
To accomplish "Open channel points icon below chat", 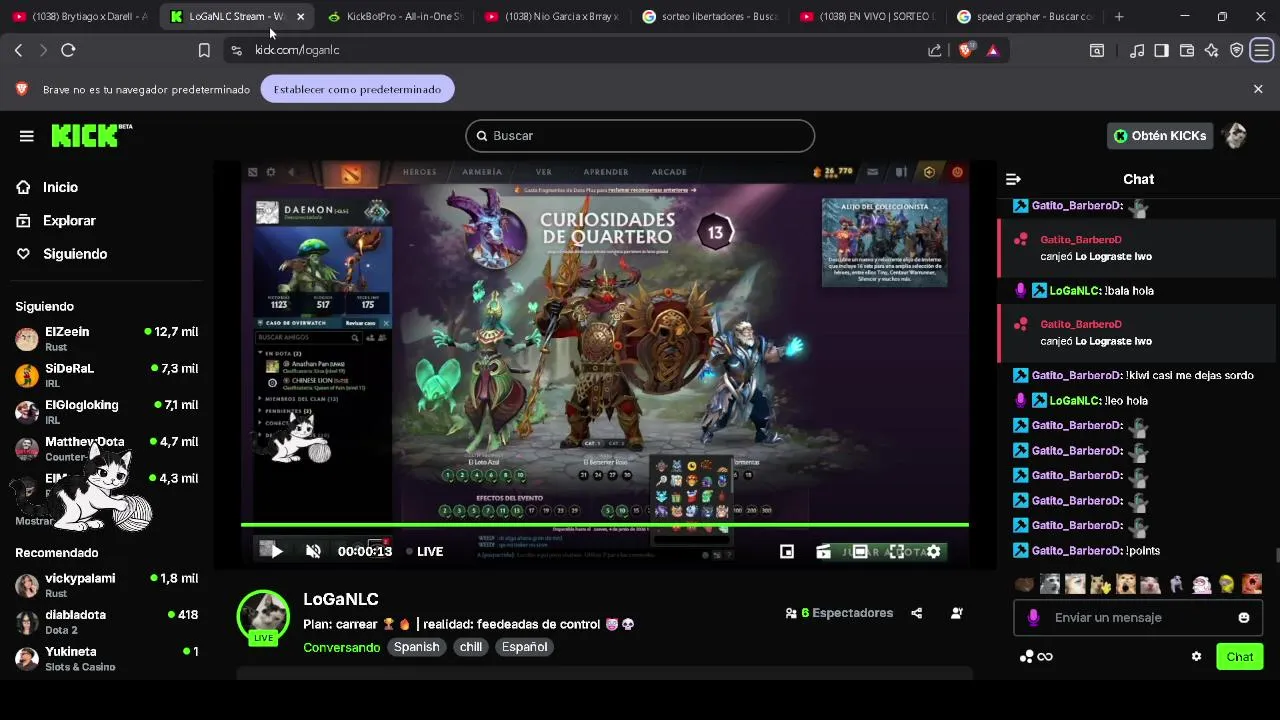I will [1036, 657].
